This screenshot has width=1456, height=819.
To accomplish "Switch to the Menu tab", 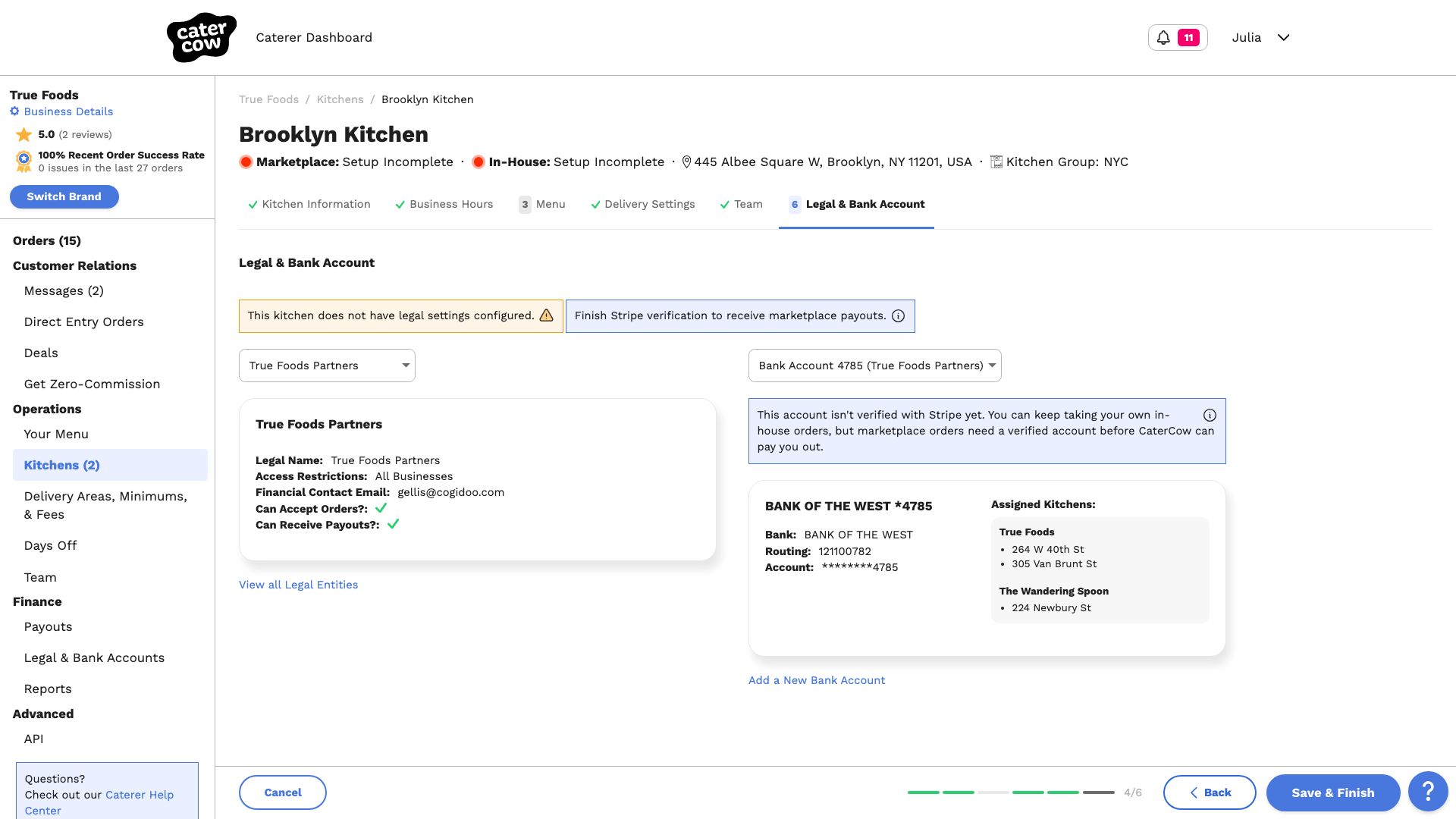I will coord(541,205).
